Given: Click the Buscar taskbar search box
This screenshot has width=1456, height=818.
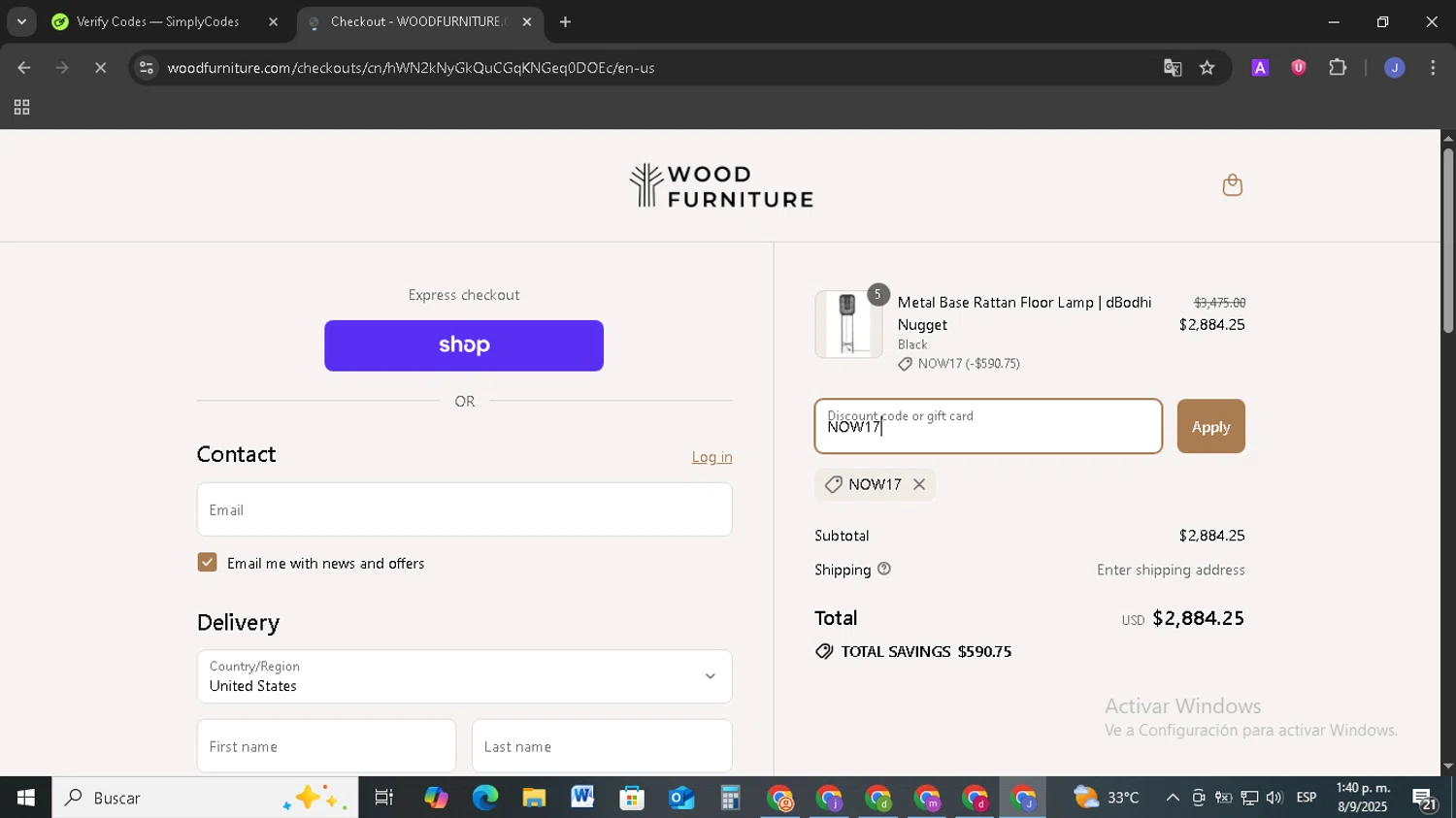Looking at the screenshot, I should coord(205,798).
